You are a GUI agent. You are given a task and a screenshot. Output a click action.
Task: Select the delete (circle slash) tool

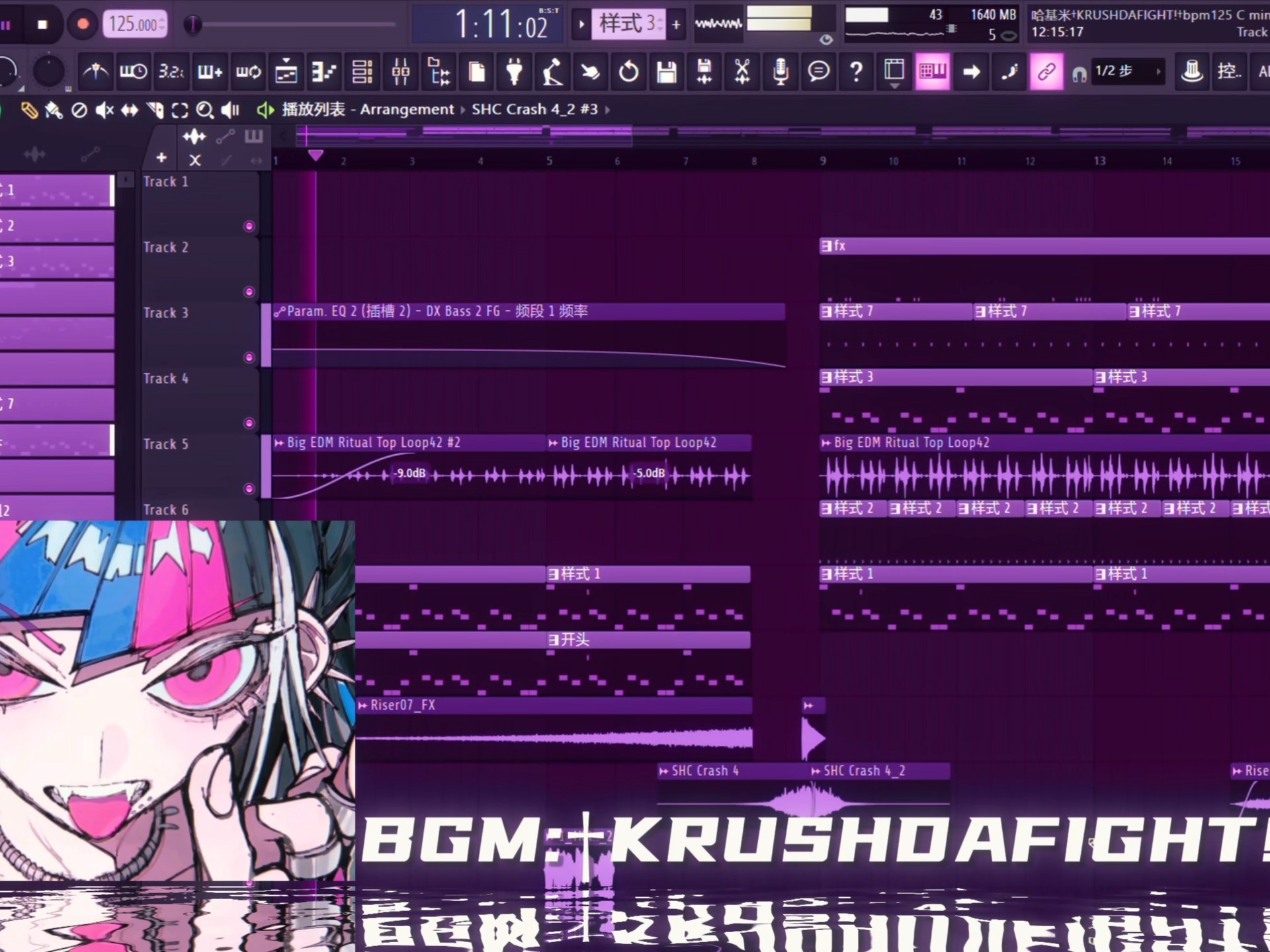pyautogui.click(x=79, y=110)
